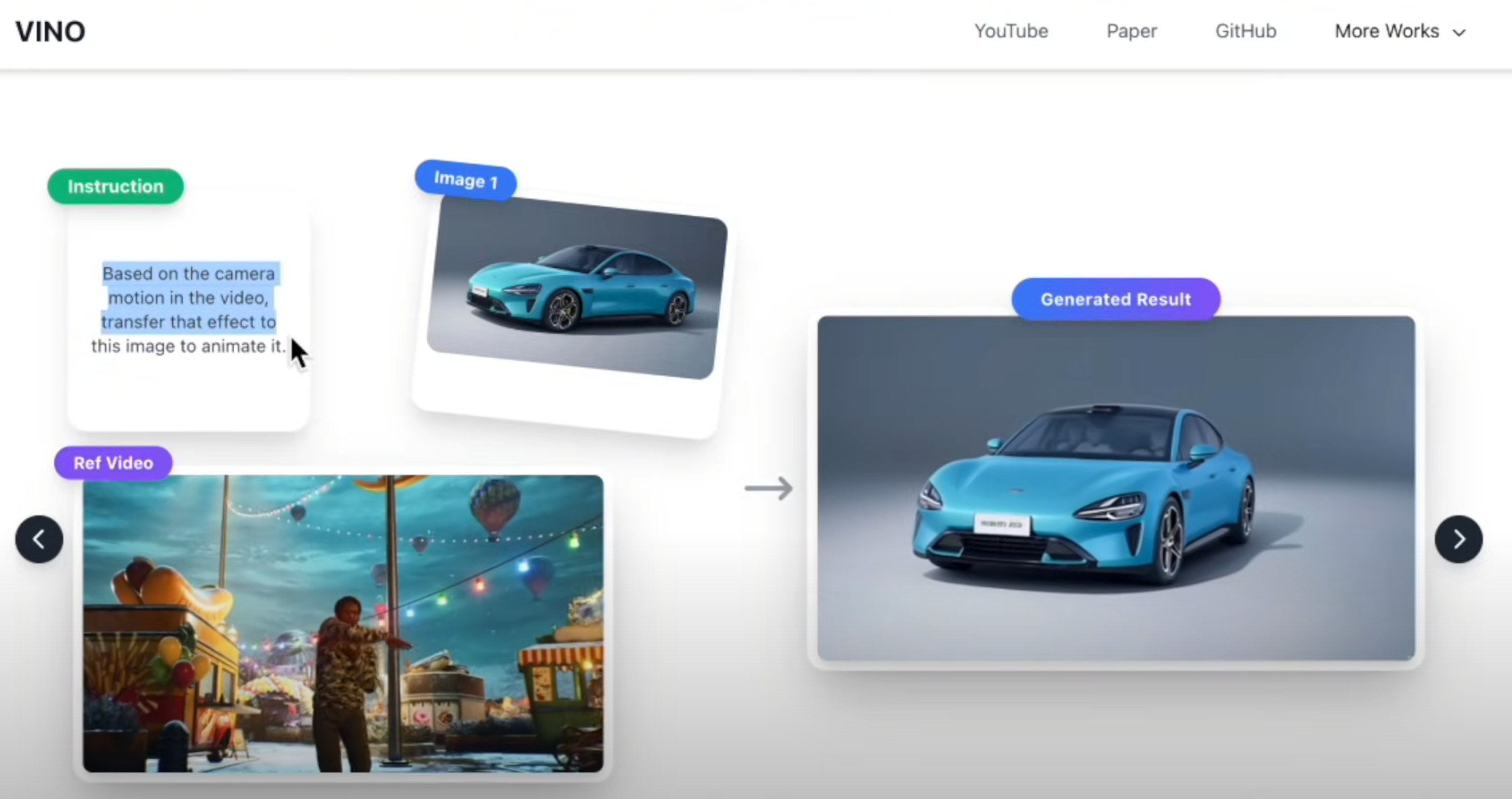Click the Generated Result badge
Viewport: 1512px width, 799px height.
(x=1115, y=299)
